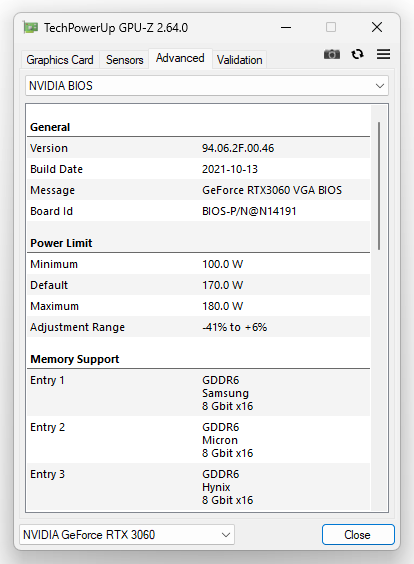Select the Entry 3 row label

[47, 474]
